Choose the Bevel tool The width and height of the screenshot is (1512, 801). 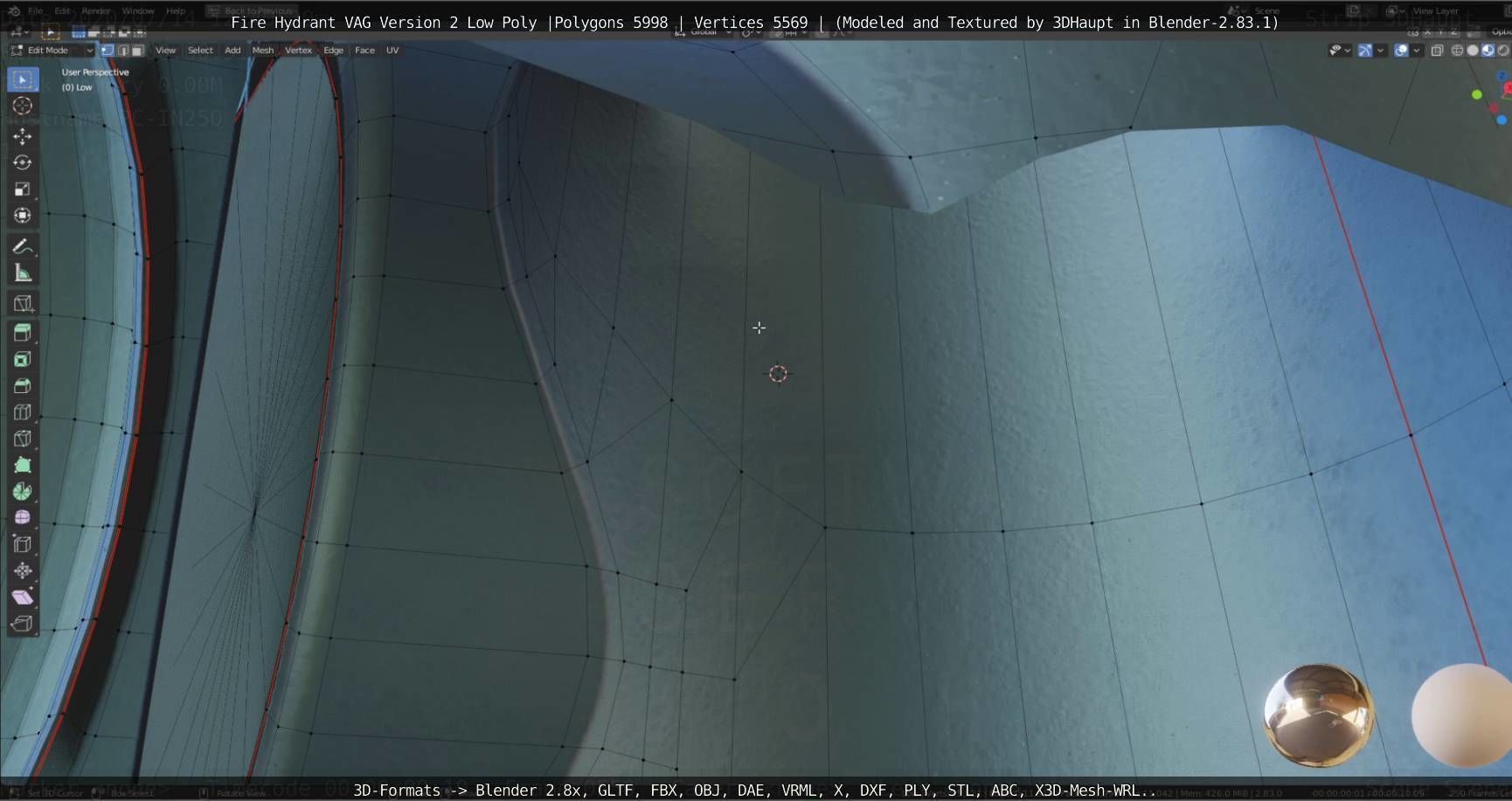pyautogui.click(x=23, y=385)
